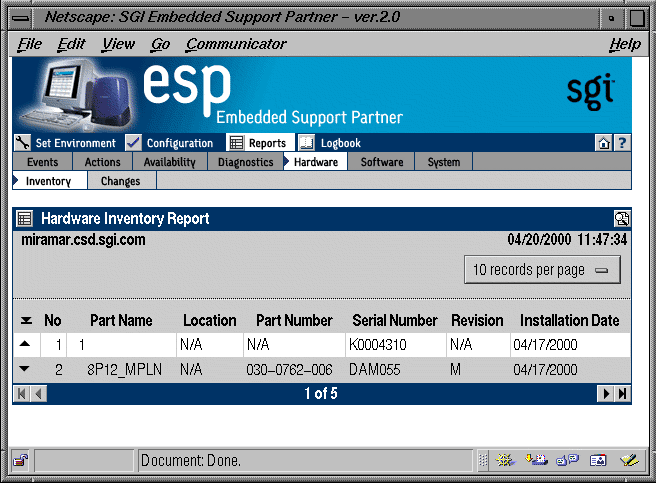This screenshot has height=483, width=656.
Task: Open Navigator component in status bar
Action: (x=505, y=460)
